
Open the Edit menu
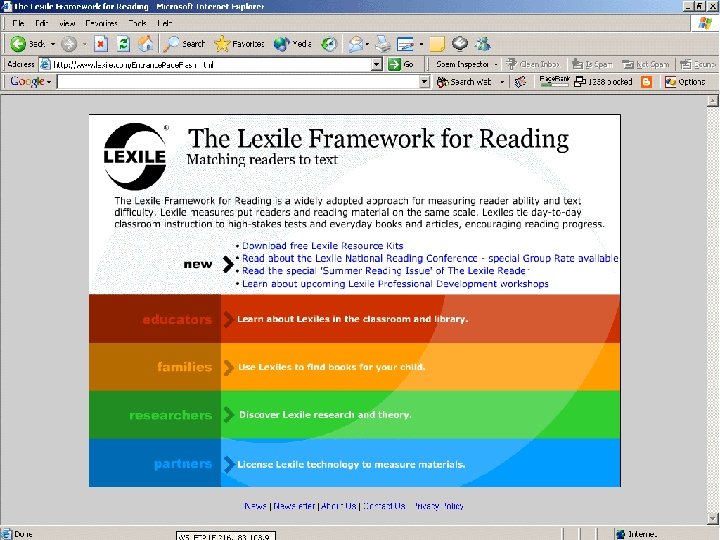point(41,23)
